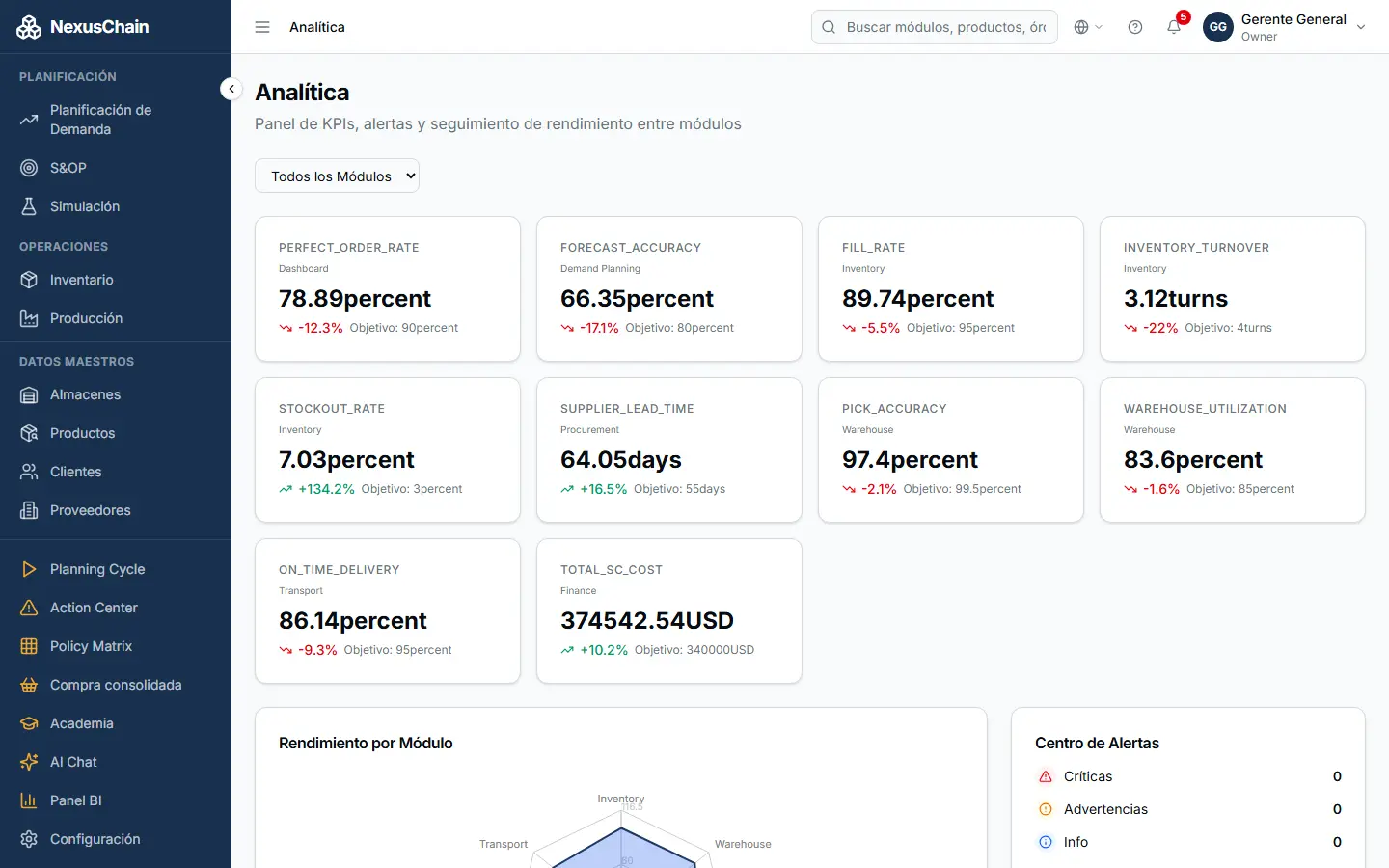Click the Producción factory icon
The height and width of the screenshot is (868, 1389).
point(29,318)
